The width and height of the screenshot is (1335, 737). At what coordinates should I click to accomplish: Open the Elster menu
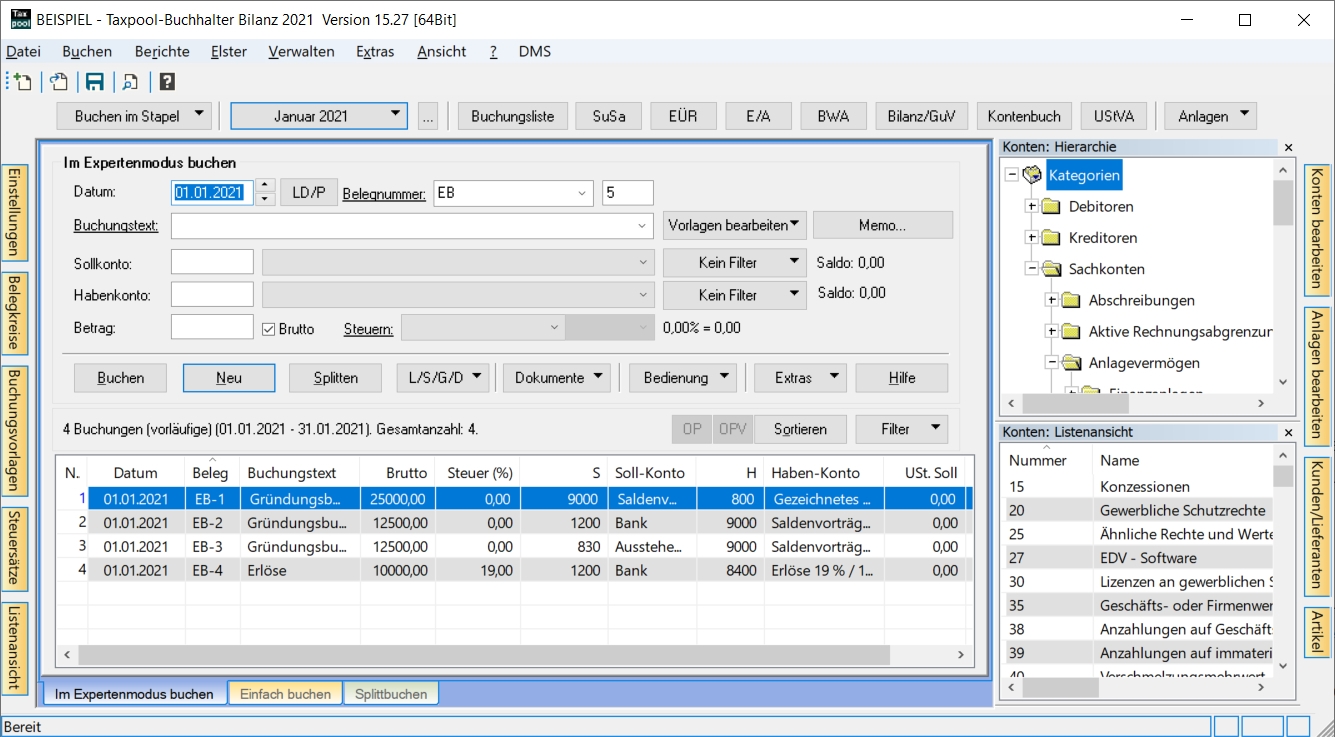click(229, 52)
